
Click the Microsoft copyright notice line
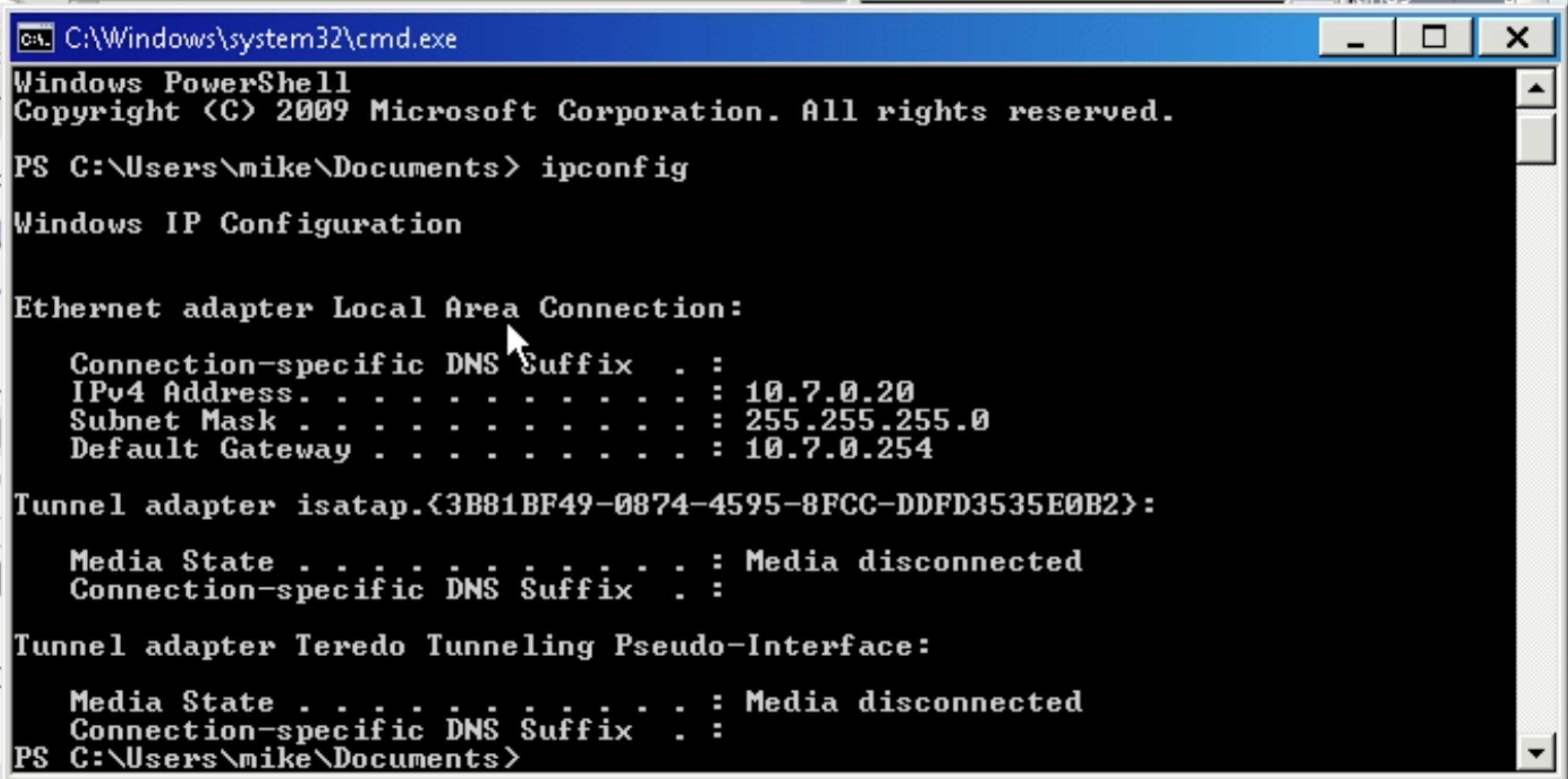[x=594, y=112]
